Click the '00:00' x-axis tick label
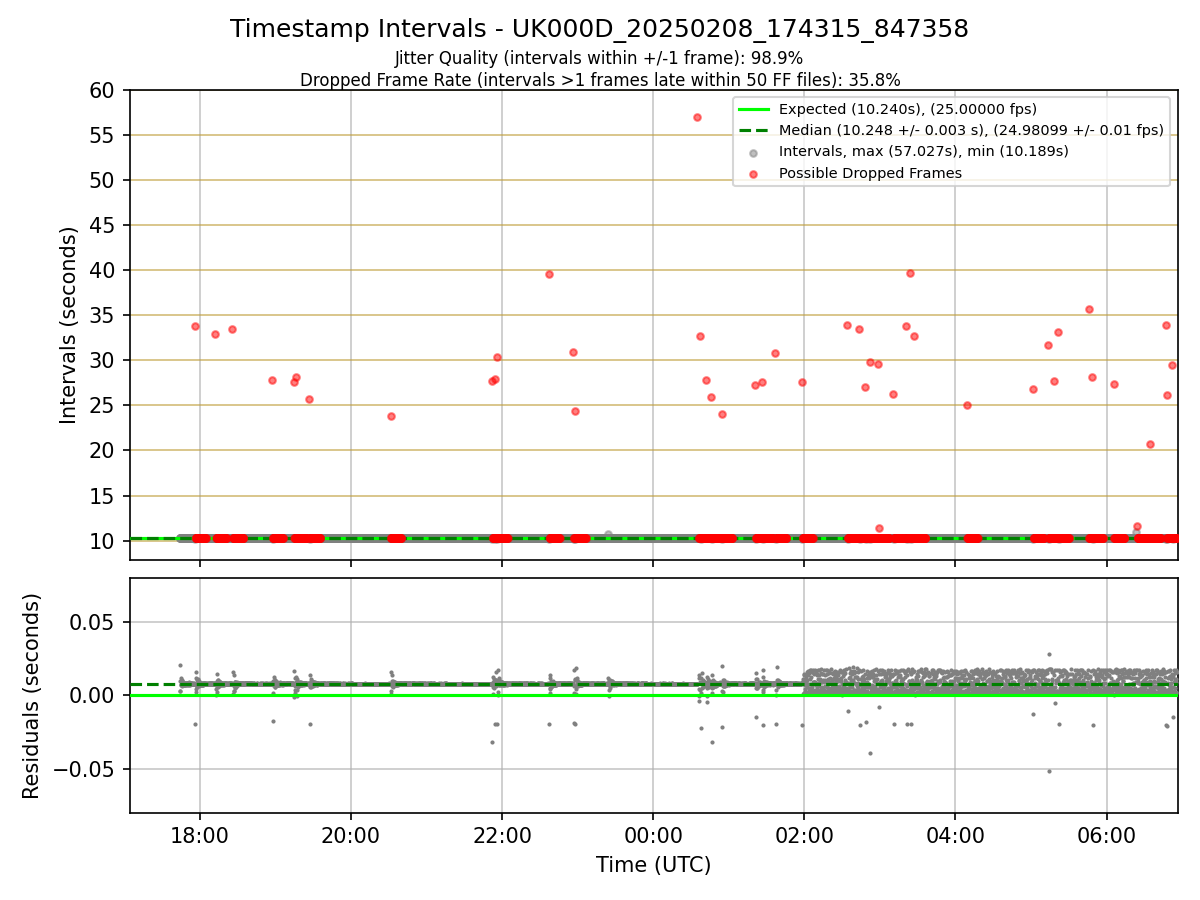Image resolution: width=1200 pixels, height=900 pixels. pyautogui.click(x=653, y=836)
